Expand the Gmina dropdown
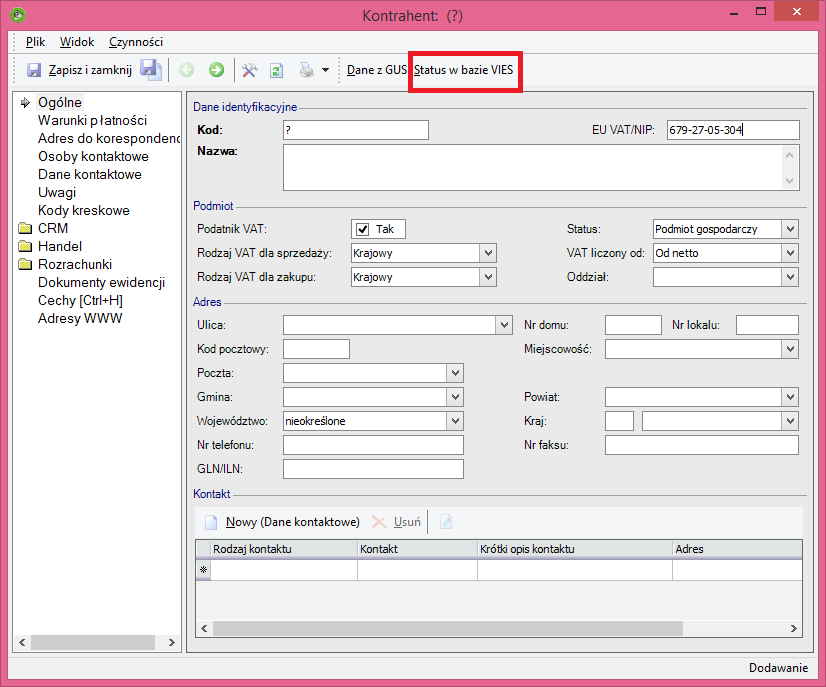Screen dimensions: 826x687 455,397
